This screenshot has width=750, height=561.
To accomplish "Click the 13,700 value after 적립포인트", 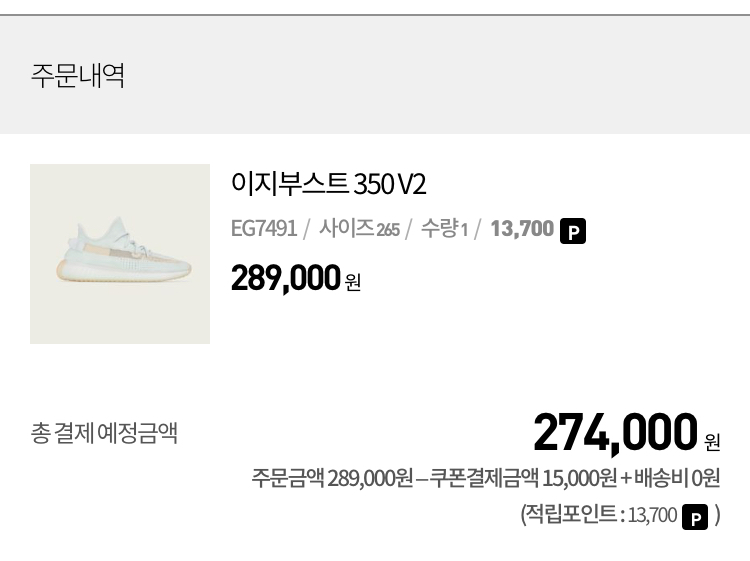I will click(x=652, y=516).
